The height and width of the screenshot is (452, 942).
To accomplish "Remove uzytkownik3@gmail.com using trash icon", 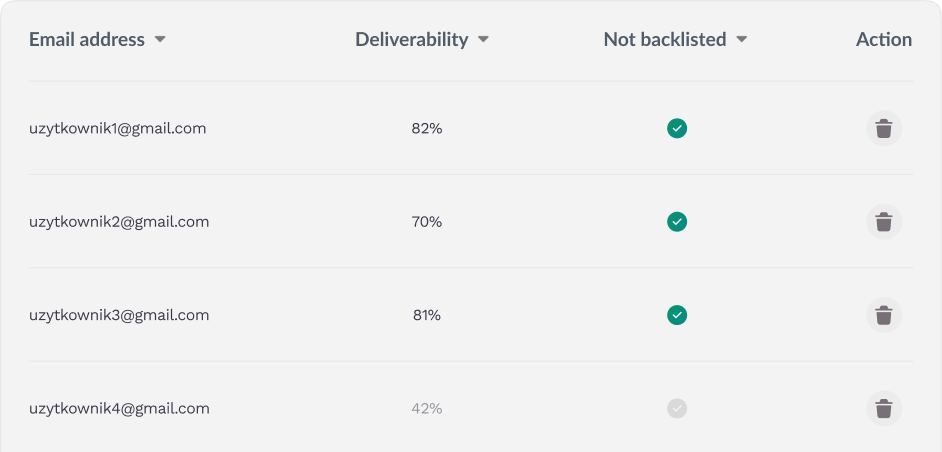I will [884, 315].
